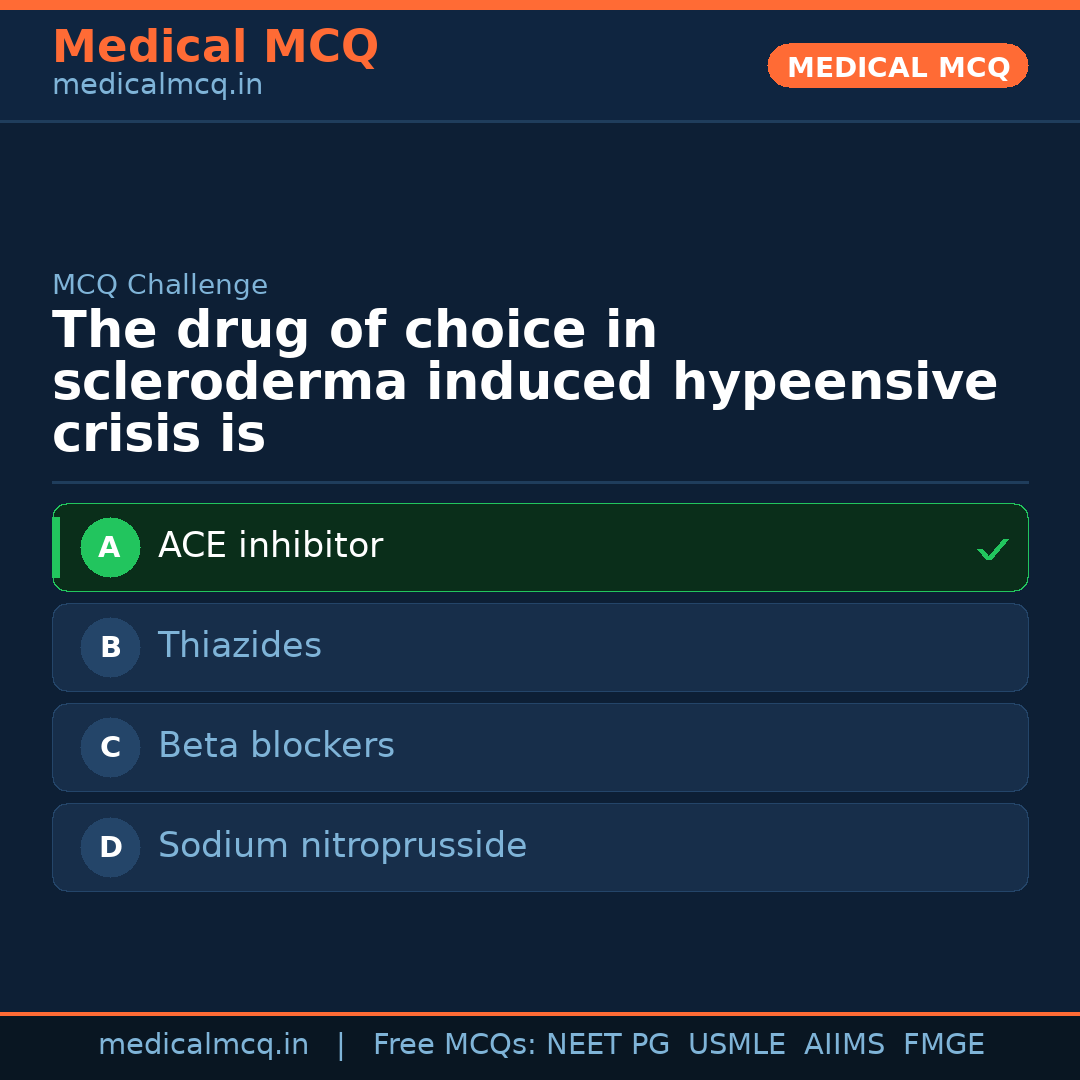This screenshot has width=1080, height=1080.
Task: Select the Sodium nitroprusside option
Action: pos(342,846)
